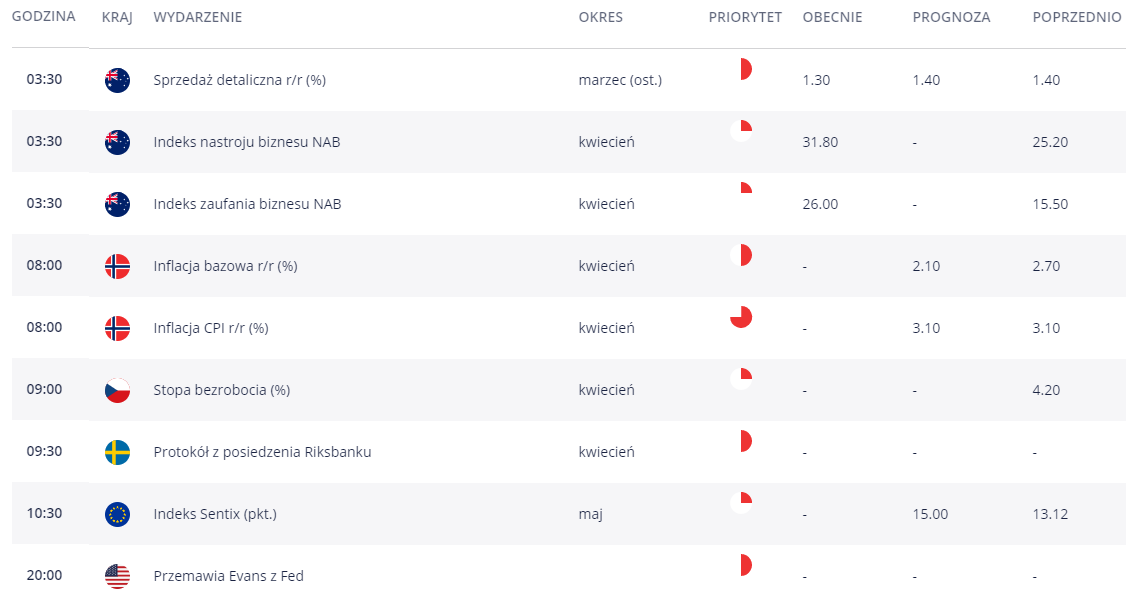Click the PROGNOZA column header
The image size is (1126, 605).
pyautogui.click(x=951, y=17)
